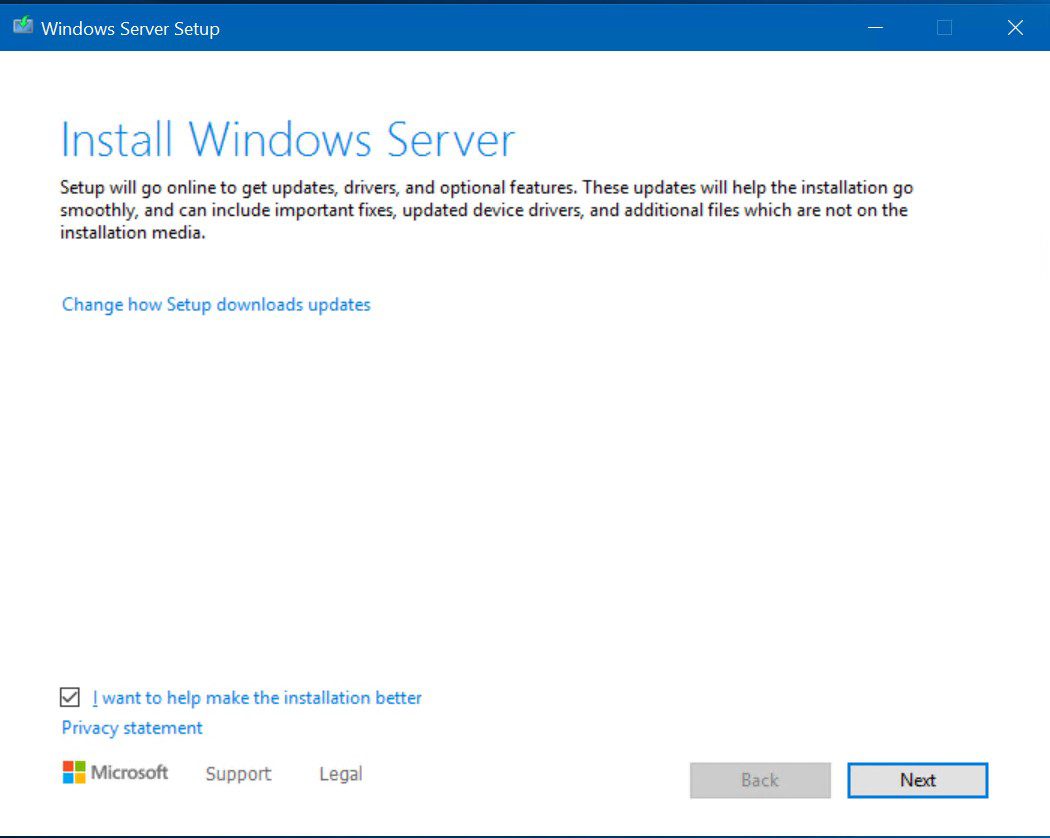Close the Windows Server Setup window
1050x838 pixels.
coord(1015,27)
